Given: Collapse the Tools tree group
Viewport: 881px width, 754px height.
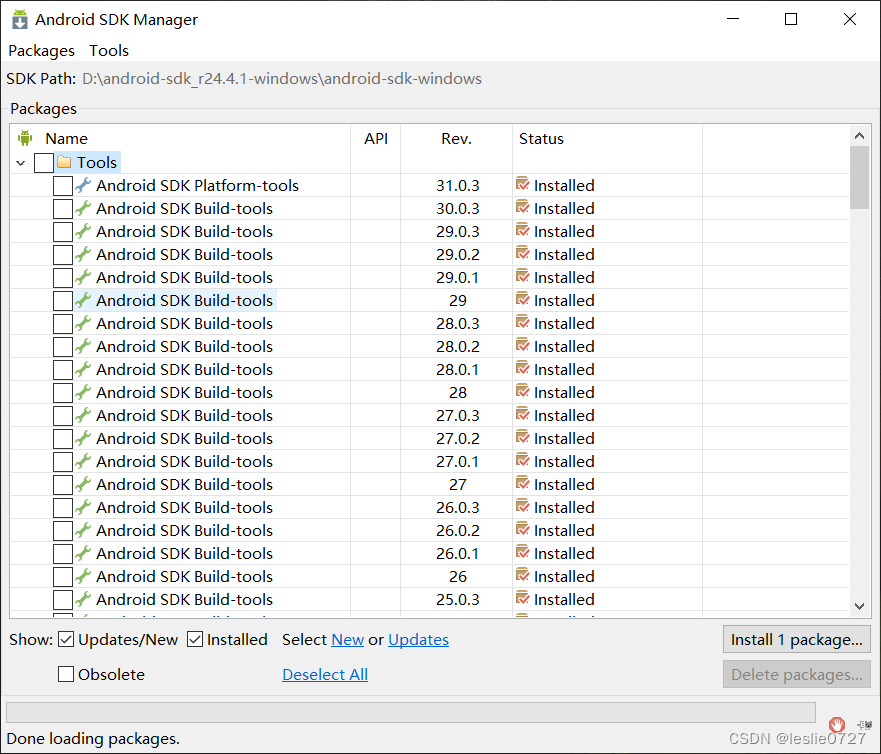Looking at the screenshot, I should (x=21, y=163).
